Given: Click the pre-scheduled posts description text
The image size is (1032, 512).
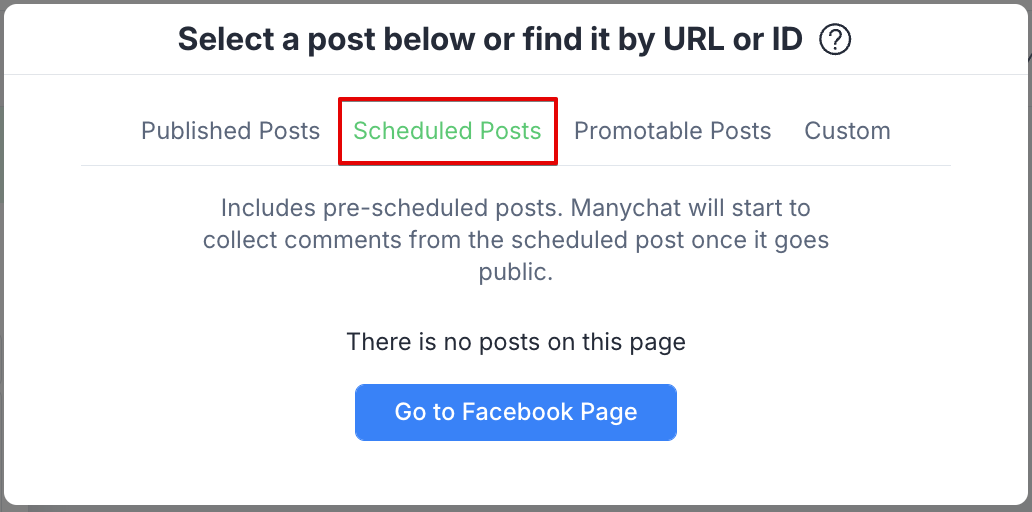Looking at the screenshot, I should point(516,240).
